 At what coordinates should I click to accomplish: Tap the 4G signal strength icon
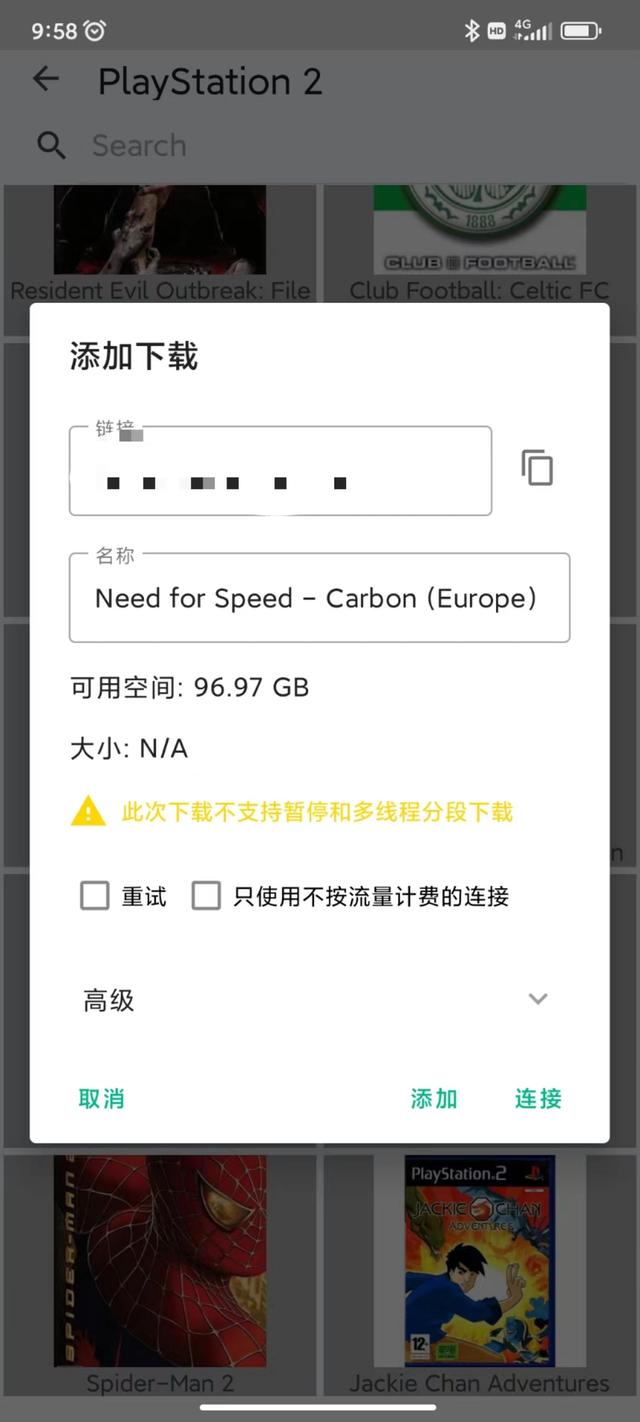click(532, 31)
